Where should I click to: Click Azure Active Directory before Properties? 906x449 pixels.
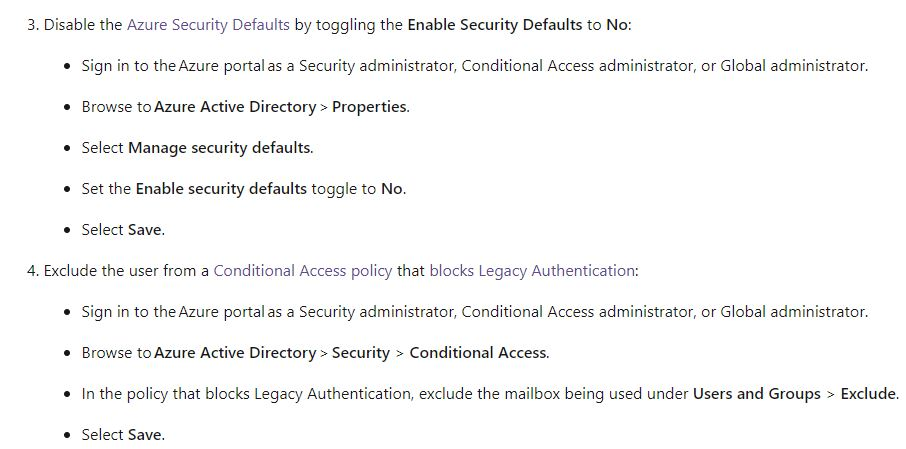tap(235, 107)
